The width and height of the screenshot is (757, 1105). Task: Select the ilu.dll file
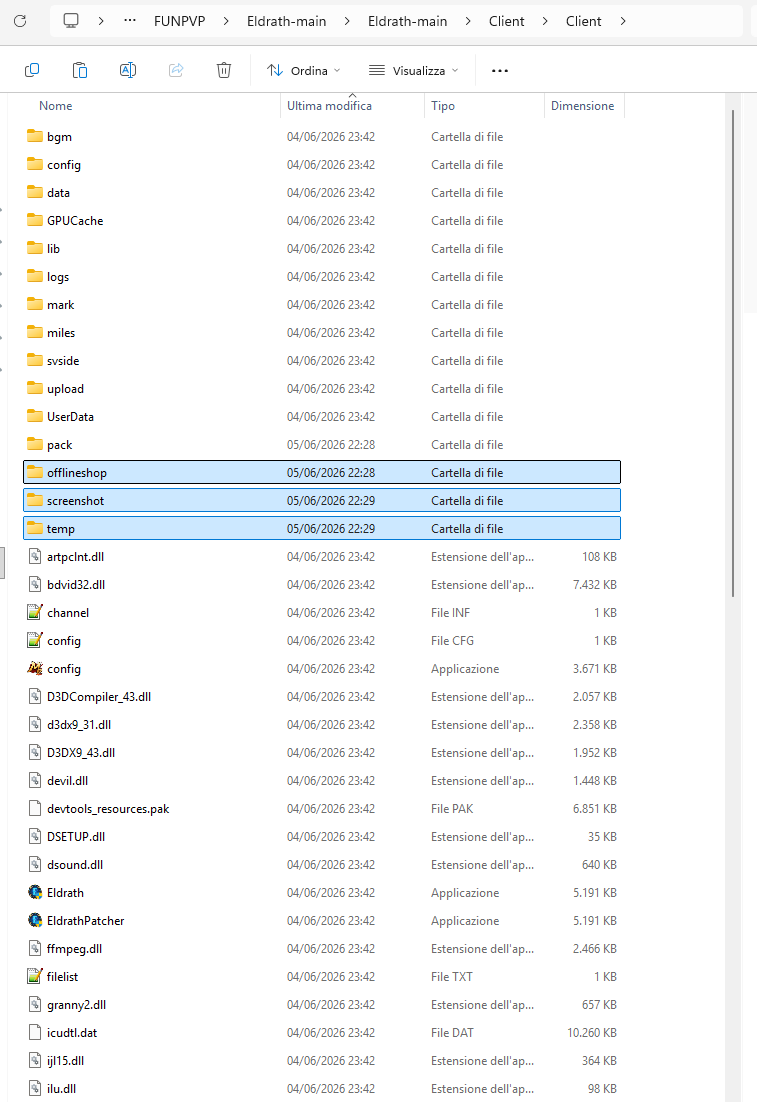click(x=322, y=1088)
